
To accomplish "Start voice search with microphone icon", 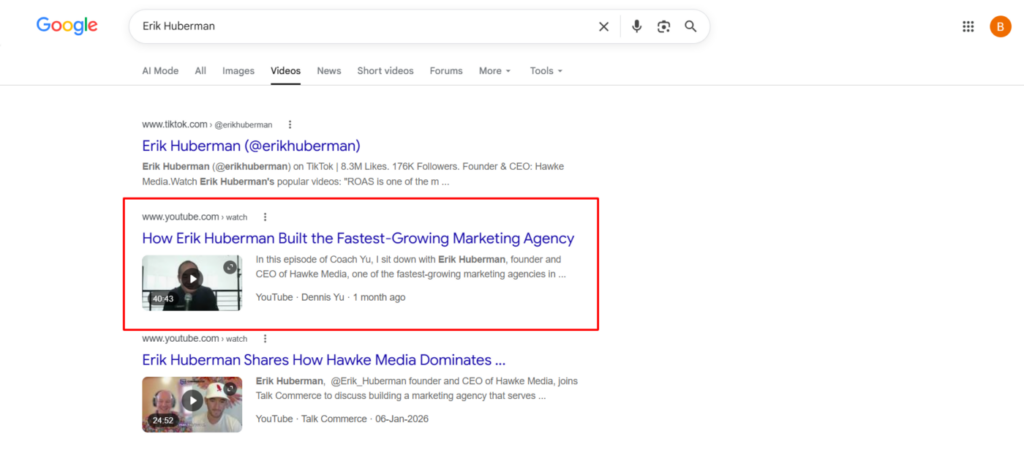I will (x=637, y=27).
